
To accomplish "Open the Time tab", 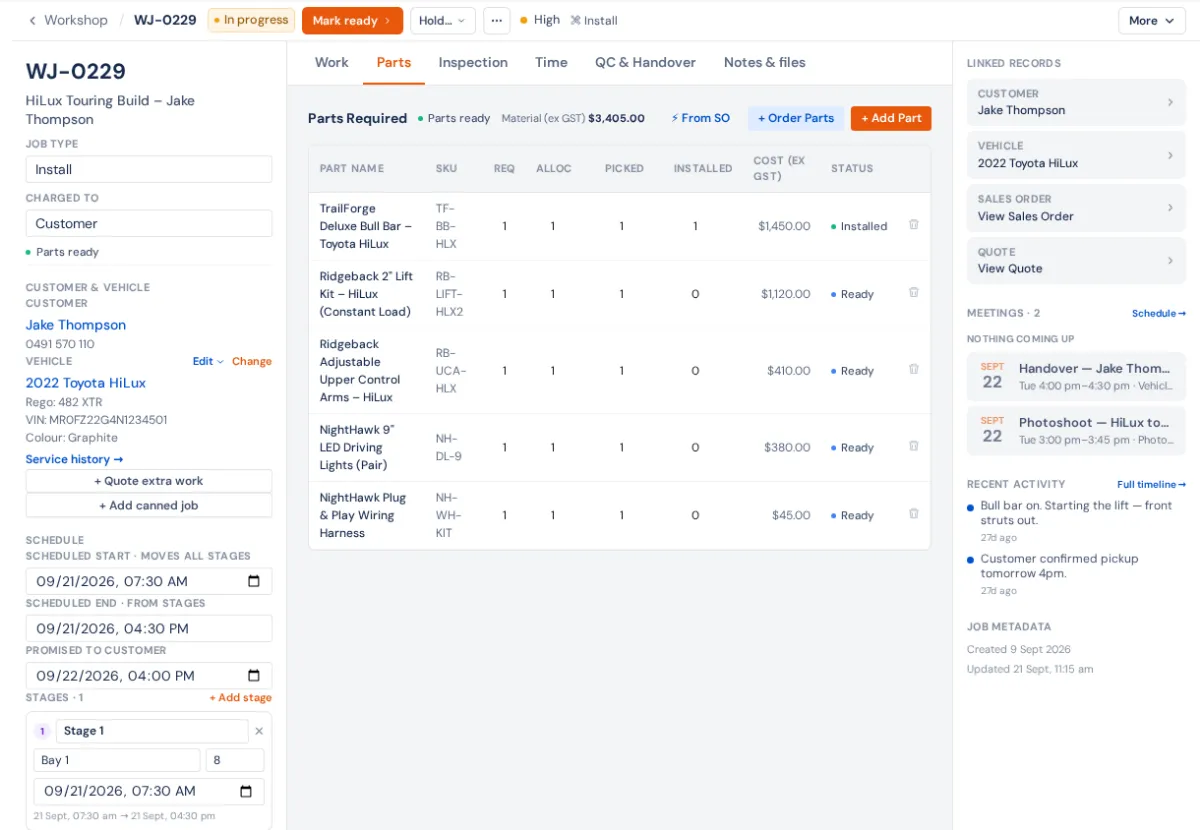I will pos(551,62).
